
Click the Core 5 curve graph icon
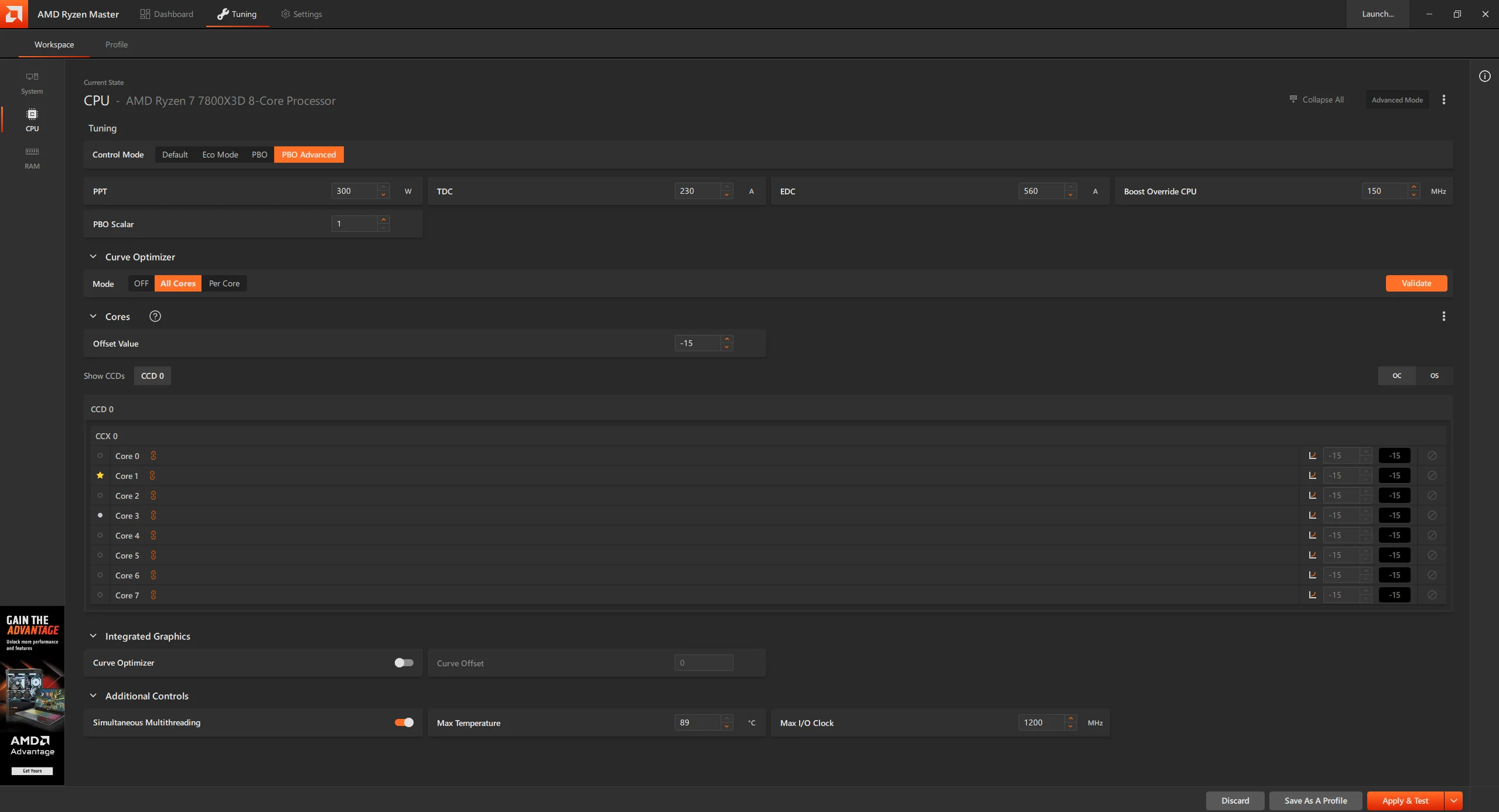[x=1313, y=555]
